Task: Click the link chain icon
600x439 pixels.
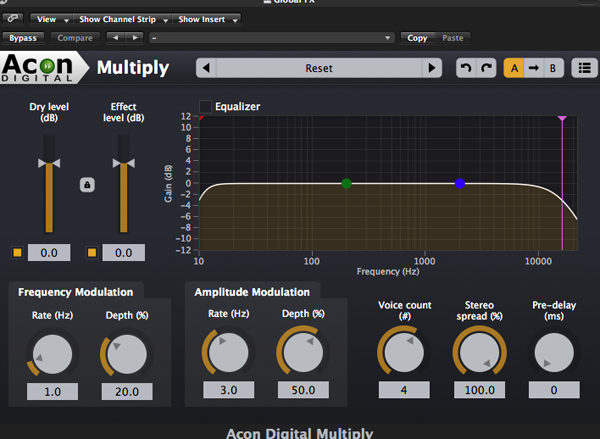Action: (13, 18)
